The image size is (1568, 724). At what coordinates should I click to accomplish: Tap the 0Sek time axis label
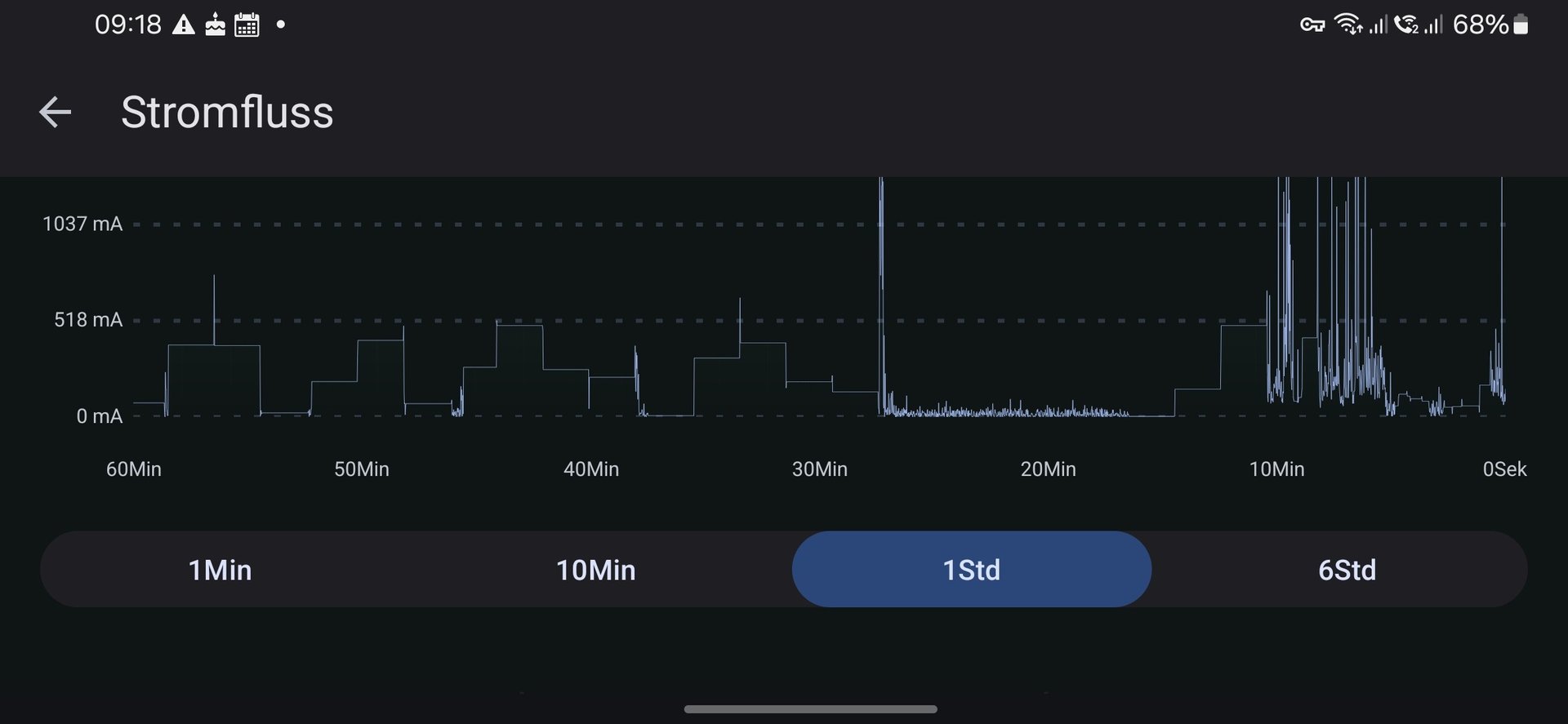click(1504, 469)
